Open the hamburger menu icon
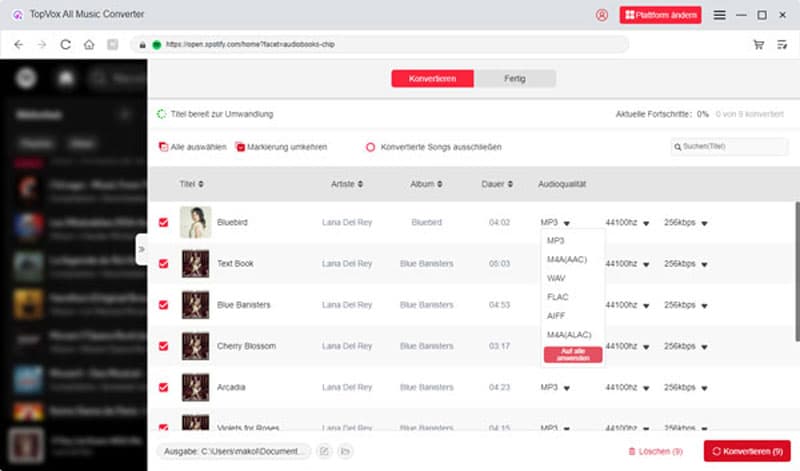This screenshot has width=800, height=471. (719, 15)
